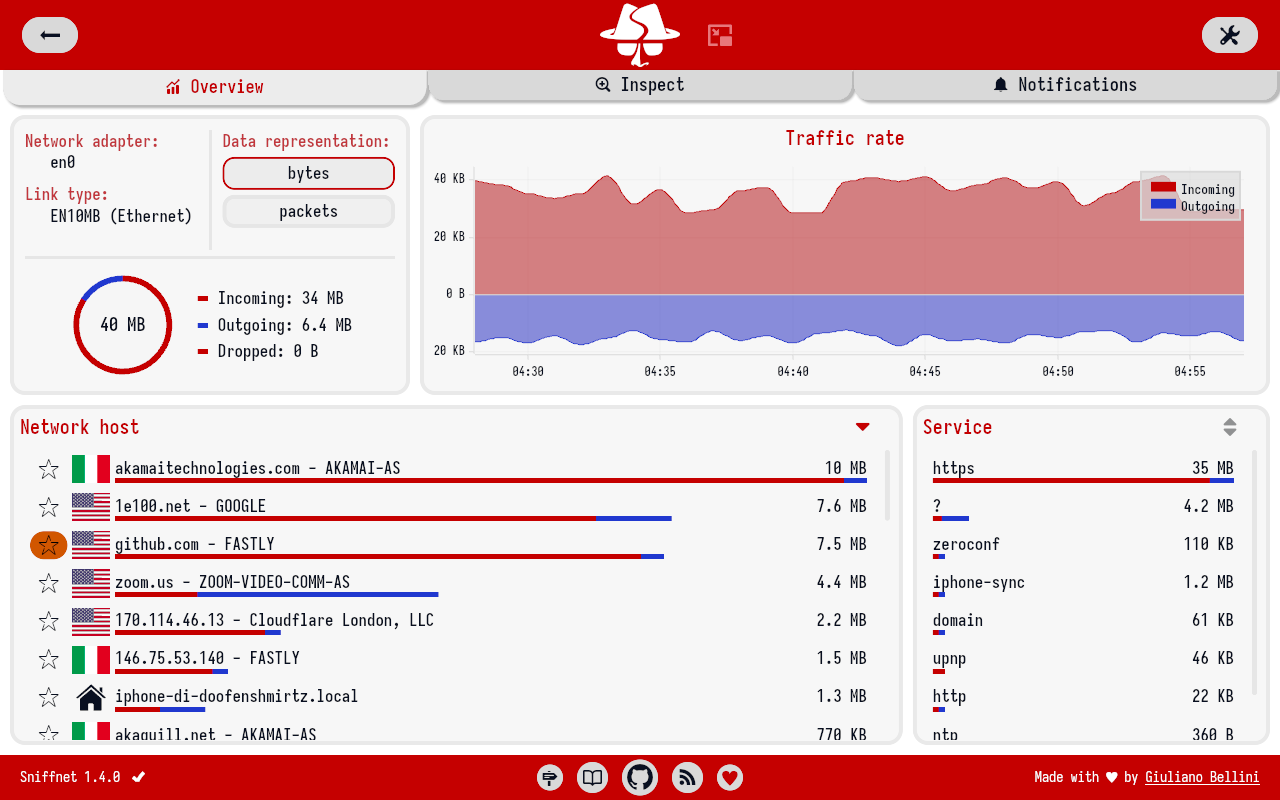Image resolution: width=1280 pixels, height=800 pixels.
Task: Click the '?' unknown service entry
Action: [1083, 506]
